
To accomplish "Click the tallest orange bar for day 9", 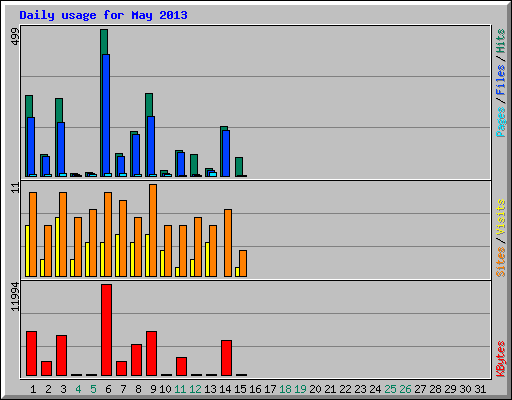I will click(153, 230).
